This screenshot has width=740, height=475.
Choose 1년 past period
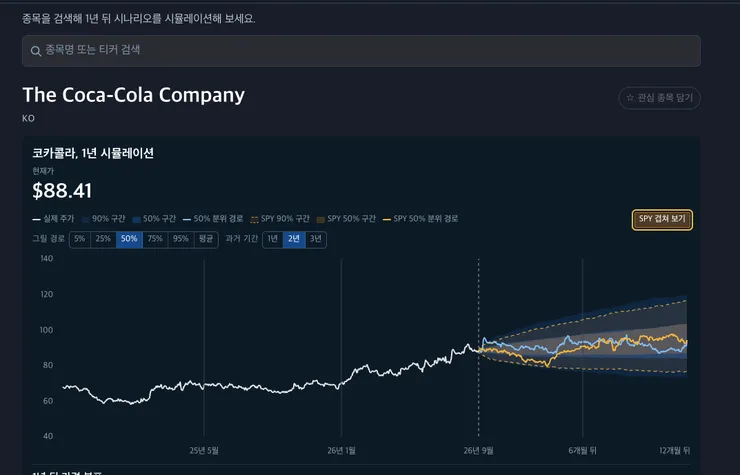pyautogui.click(x=273, y=239)
